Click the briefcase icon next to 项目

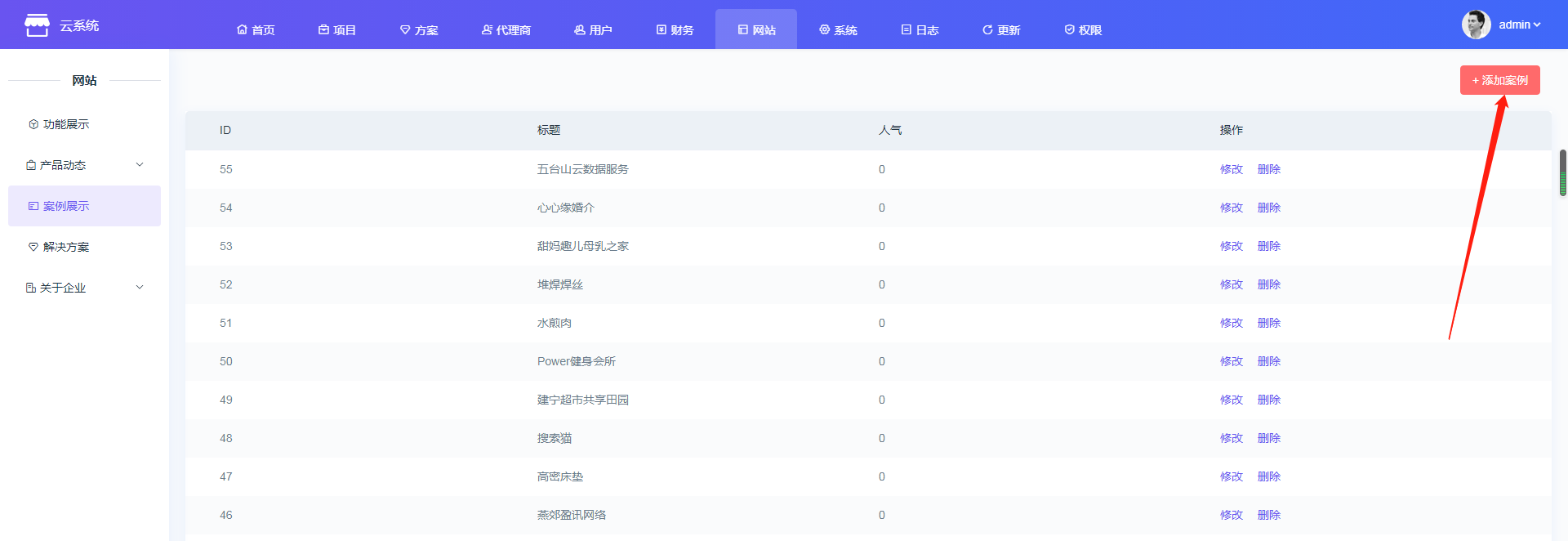click(x=323, y=29)
